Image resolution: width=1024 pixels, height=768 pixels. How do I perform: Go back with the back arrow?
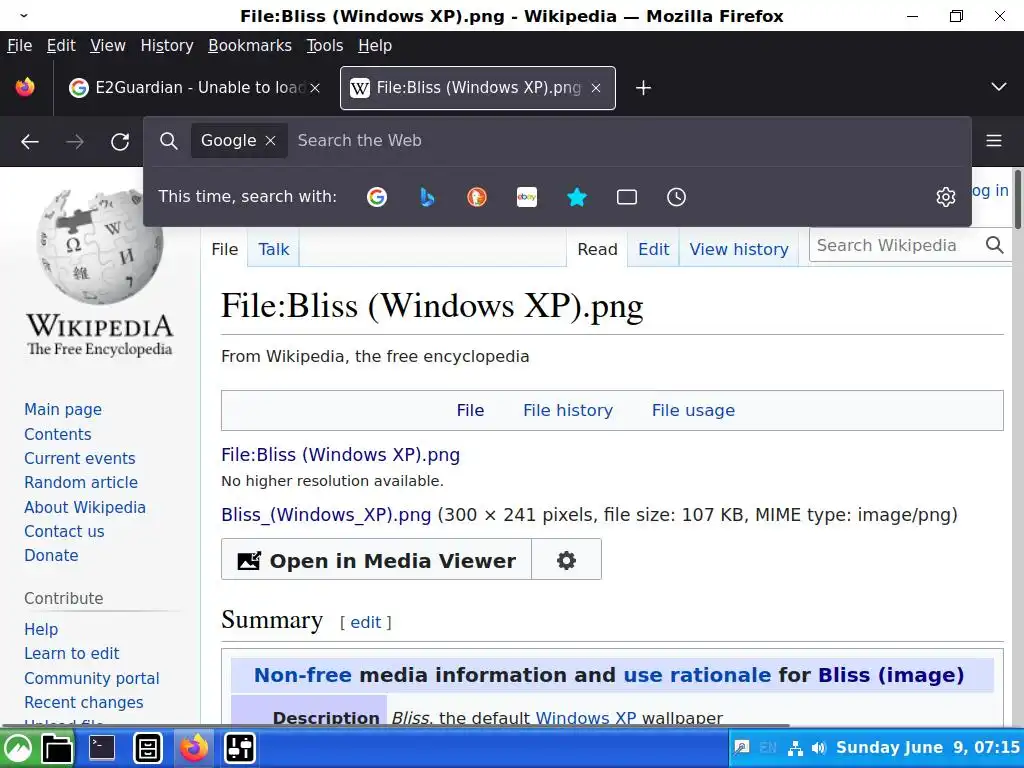pyautogui.click(x=30, y=141)
